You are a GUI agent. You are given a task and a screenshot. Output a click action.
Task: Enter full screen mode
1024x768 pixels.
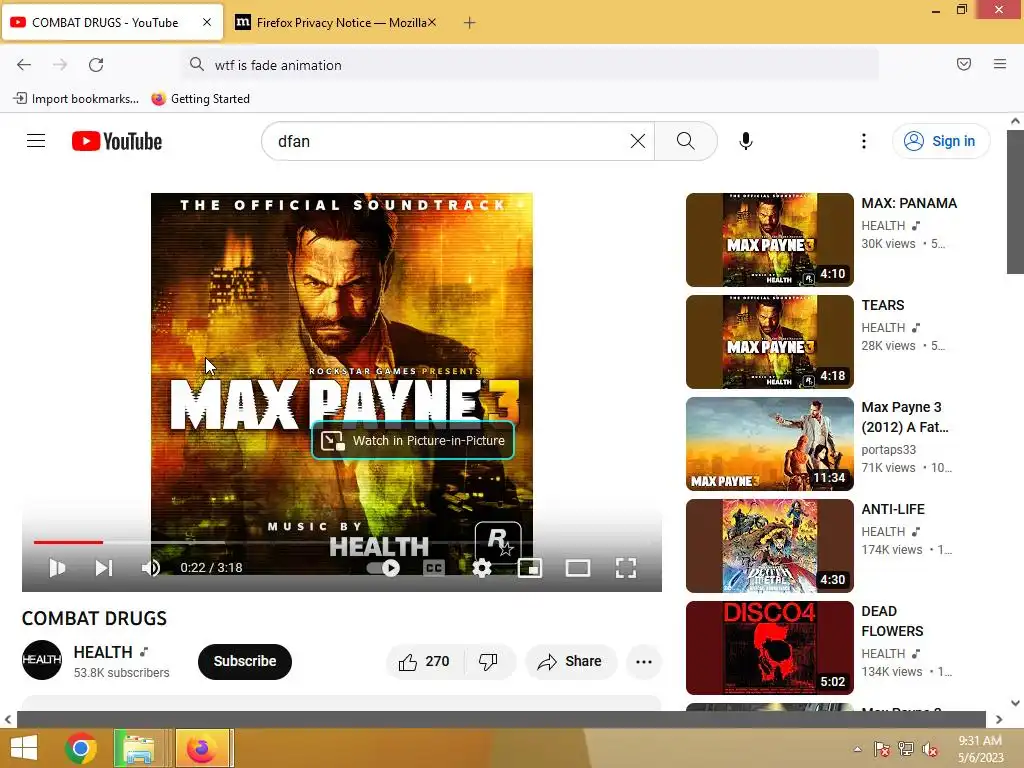(626, 568)
